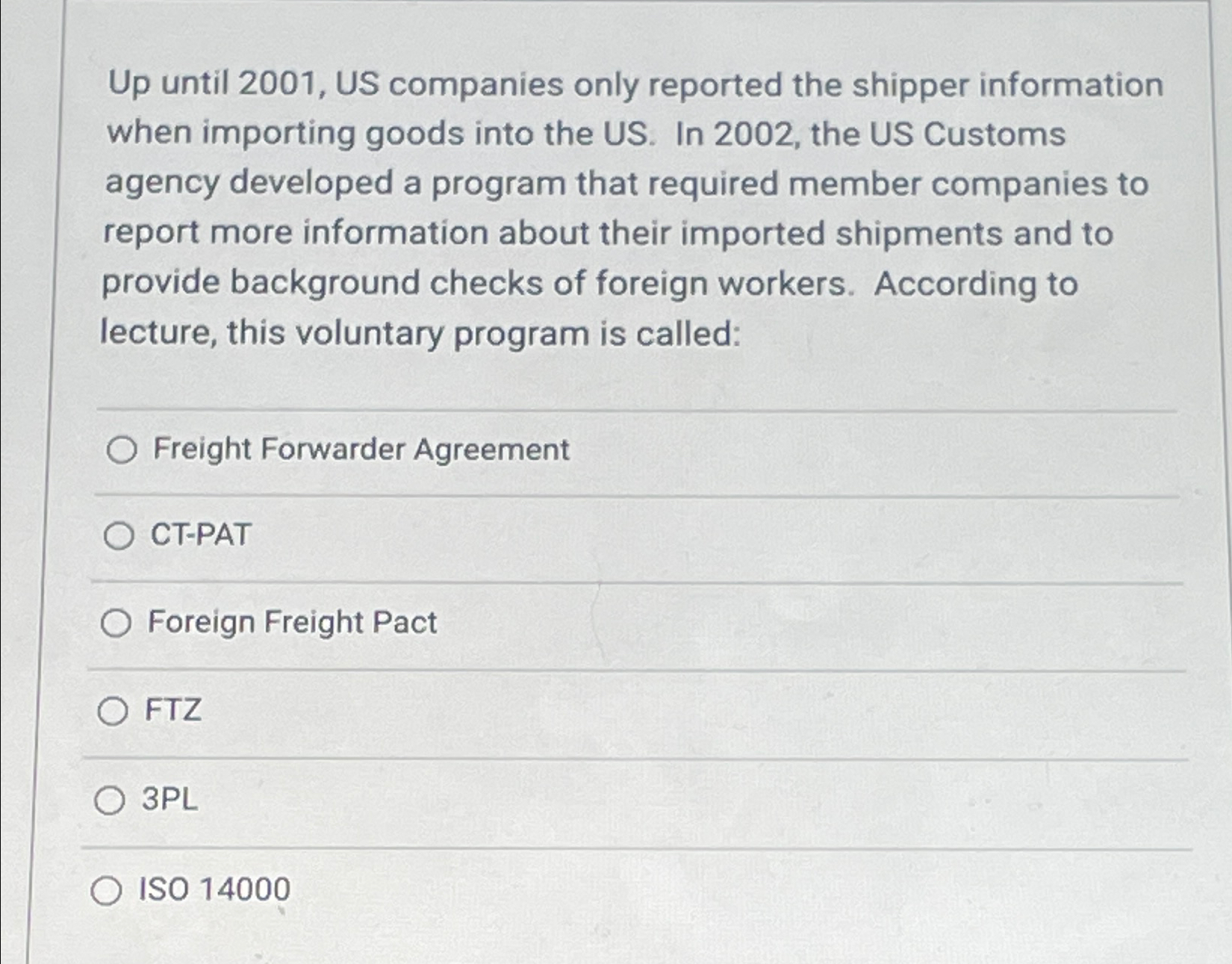Screen dimensions: 1232x964
Task: Click the 3PL label text
Action: [x=166, y=800]
